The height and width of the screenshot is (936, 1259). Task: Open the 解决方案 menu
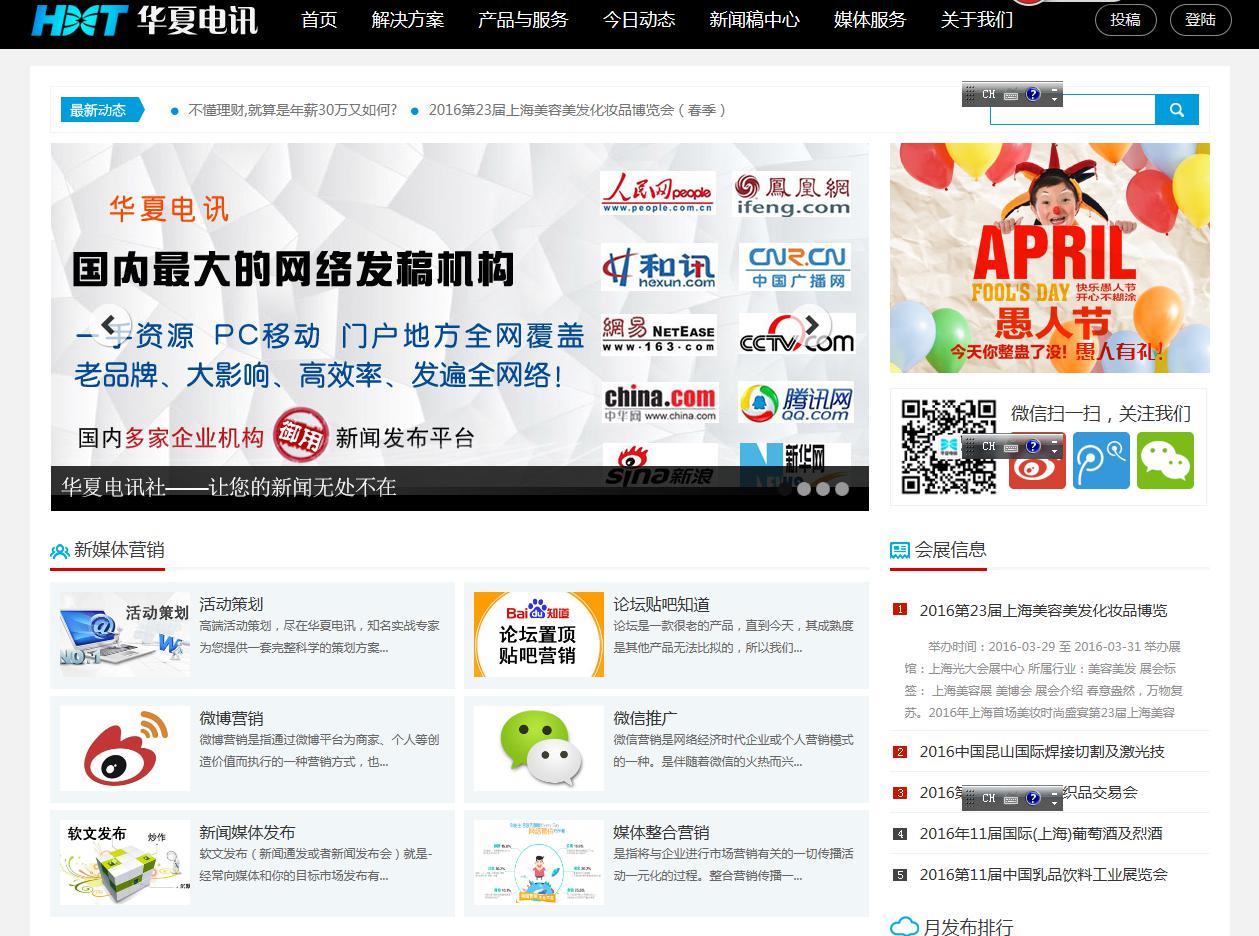click(x=407, y=20)
